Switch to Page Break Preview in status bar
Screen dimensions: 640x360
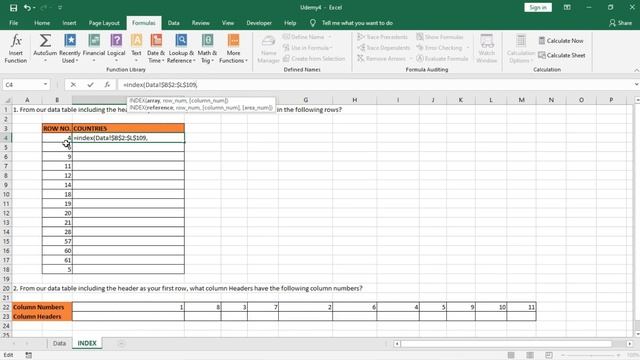[549, 355]
